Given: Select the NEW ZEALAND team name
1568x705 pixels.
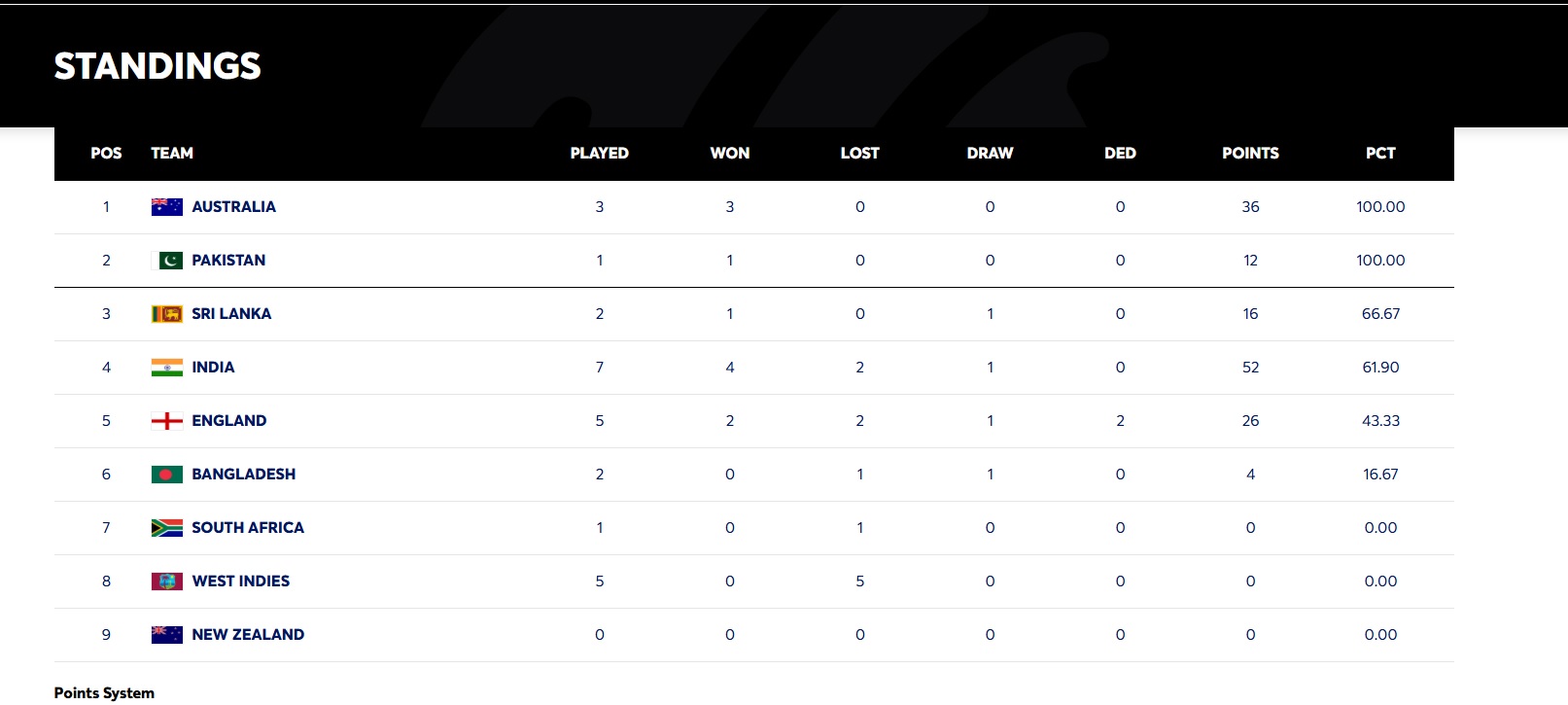Looking at the screenshot, I should (x=248, y=635).
